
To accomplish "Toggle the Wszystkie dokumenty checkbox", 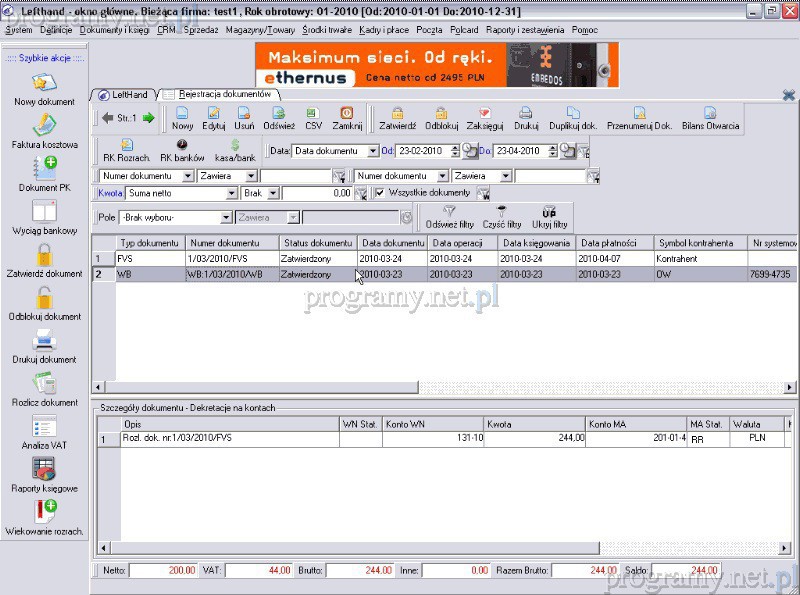I will (380, 192).
